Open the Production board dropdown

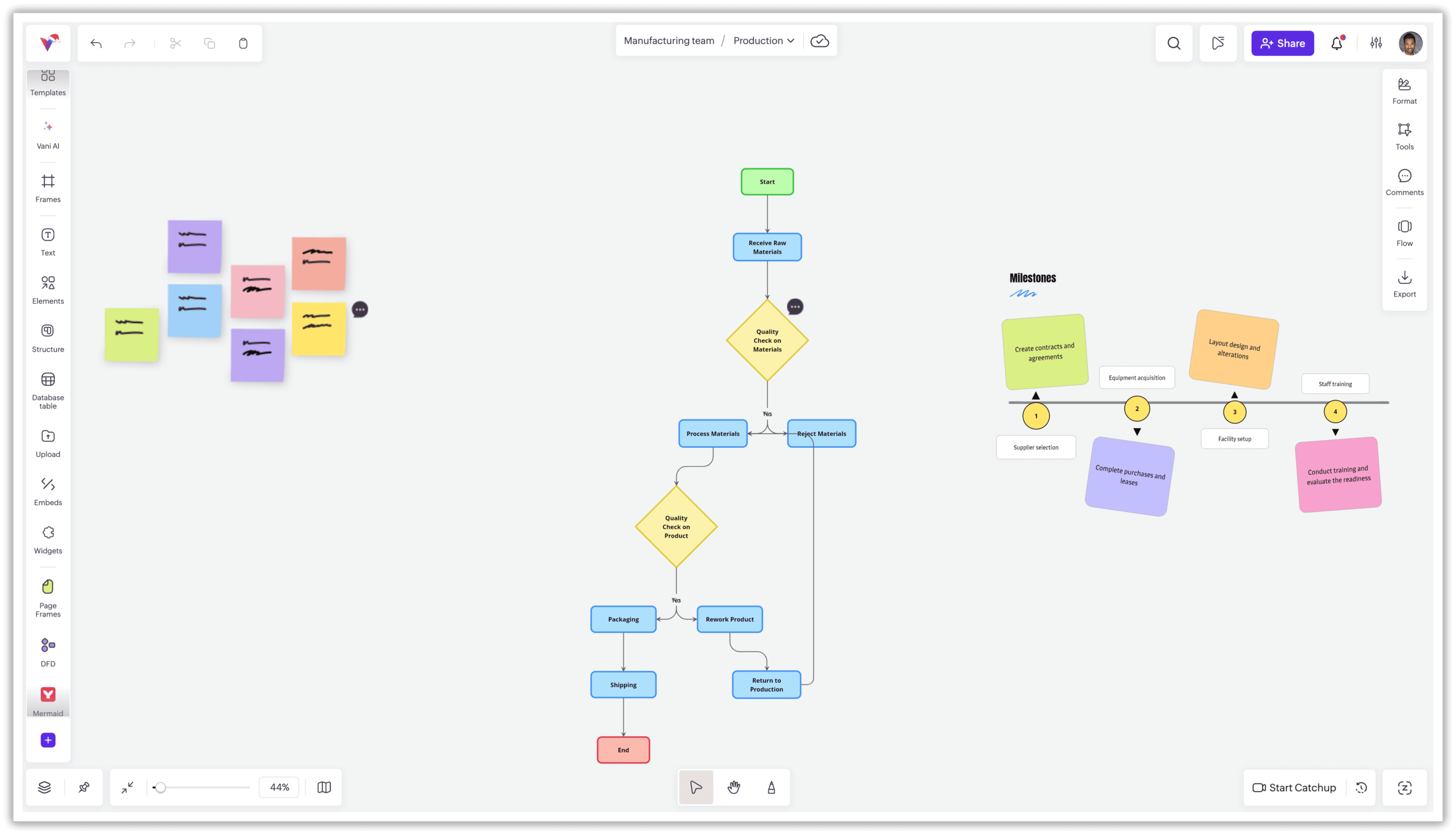point(764,40)
